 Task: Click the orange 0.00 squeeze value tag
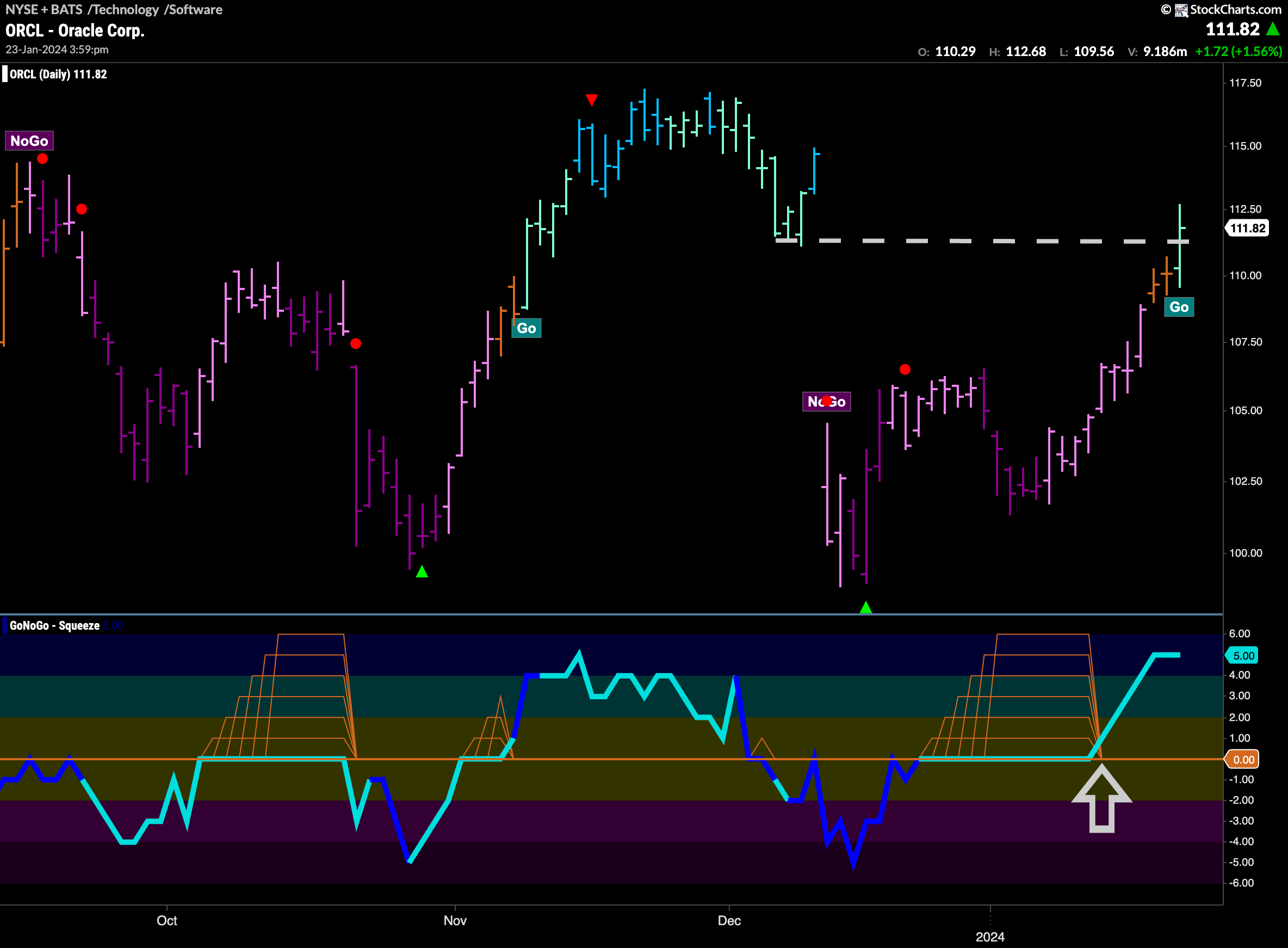(x=1242, y=759)
